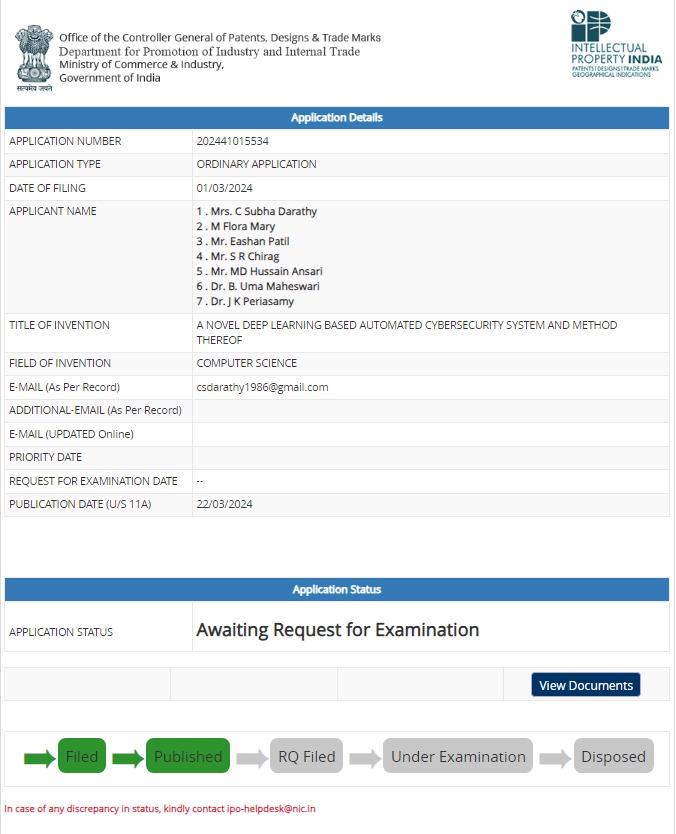Click the E-MAIL (As Per Record) label
Screen dimensions: 676x834
click(64, 387)
